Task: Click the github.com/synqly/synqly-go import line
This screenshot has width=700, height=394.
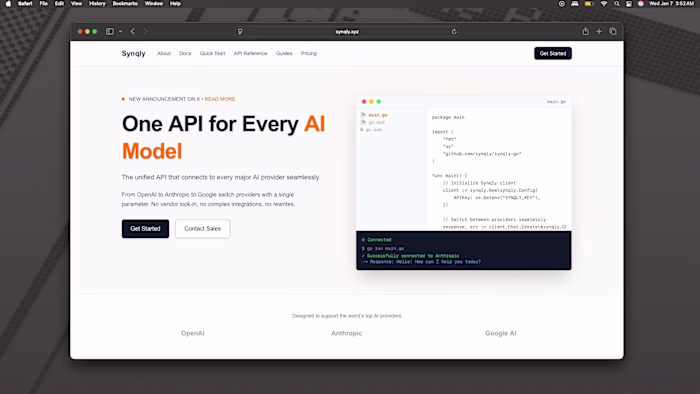Action: pyautogui.click(x=482, y=154)
